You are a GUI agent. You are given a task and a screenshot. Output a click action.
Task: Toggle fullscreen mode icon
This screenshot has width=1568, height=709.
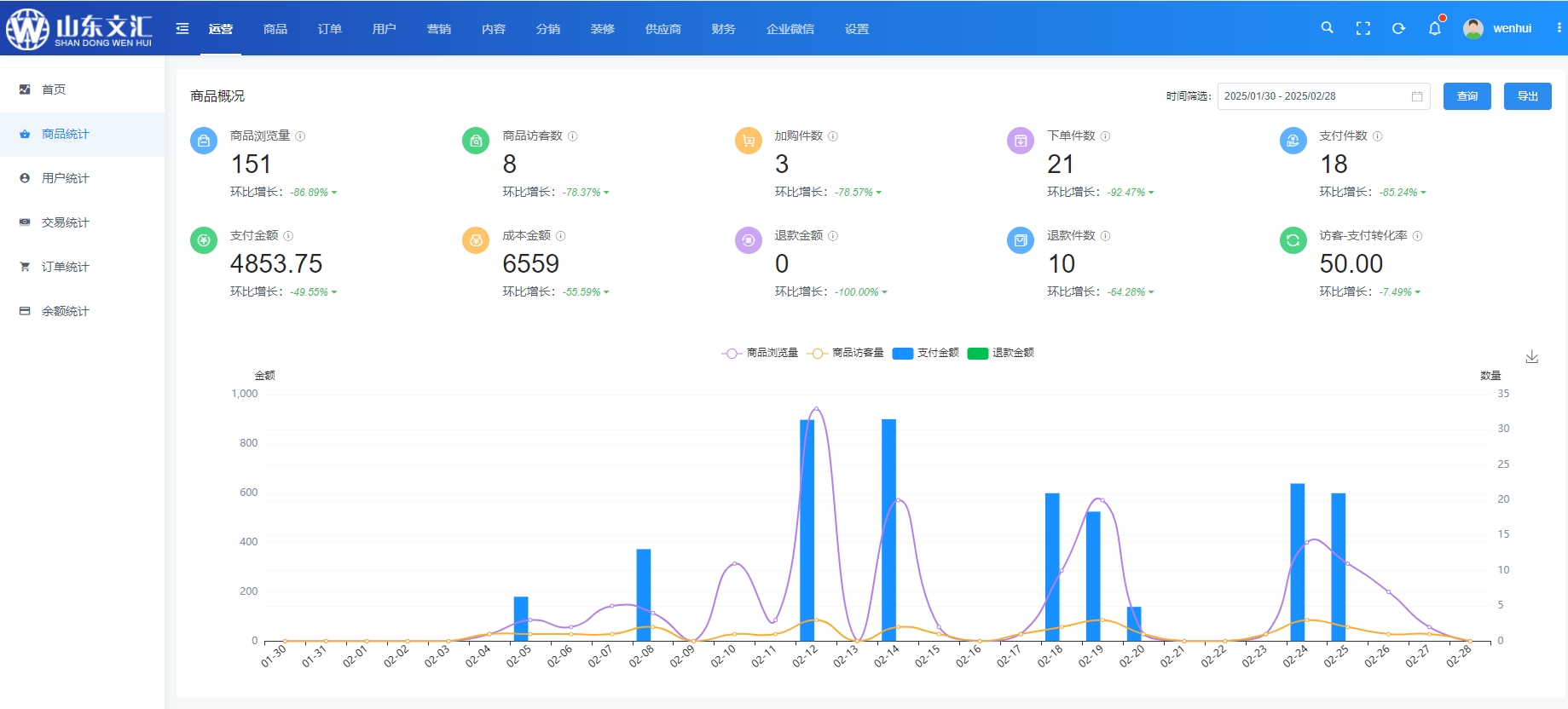pyautogui.click(x=1363, y=28)
